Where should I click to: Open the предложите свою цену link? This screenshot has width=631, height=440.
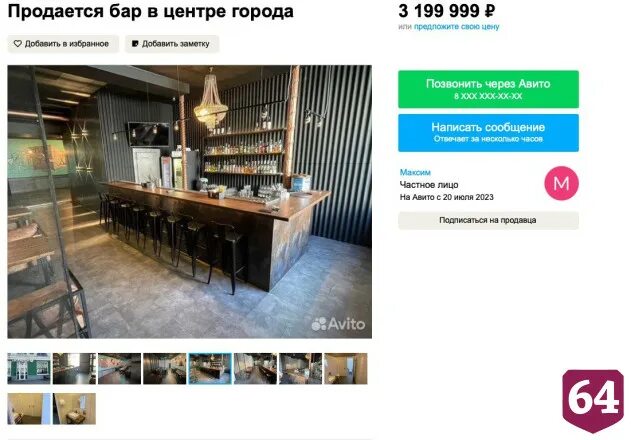(x=456, y=27)
